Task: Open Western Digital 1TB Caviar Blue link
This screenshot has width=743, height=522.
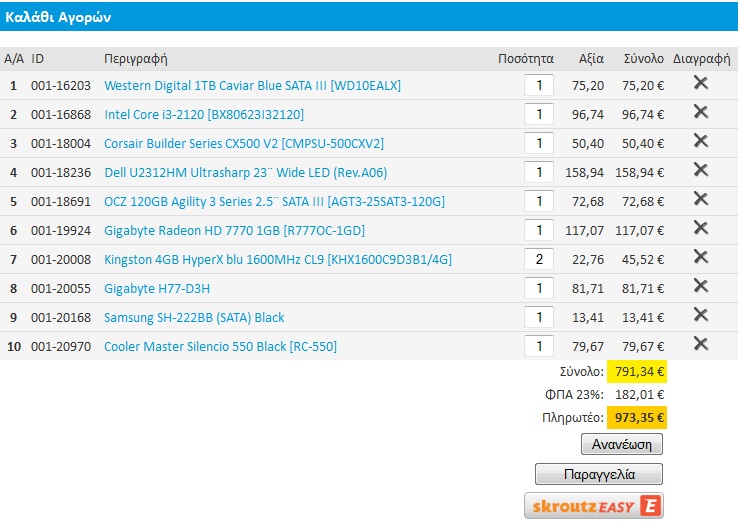Action: (253, 86)
